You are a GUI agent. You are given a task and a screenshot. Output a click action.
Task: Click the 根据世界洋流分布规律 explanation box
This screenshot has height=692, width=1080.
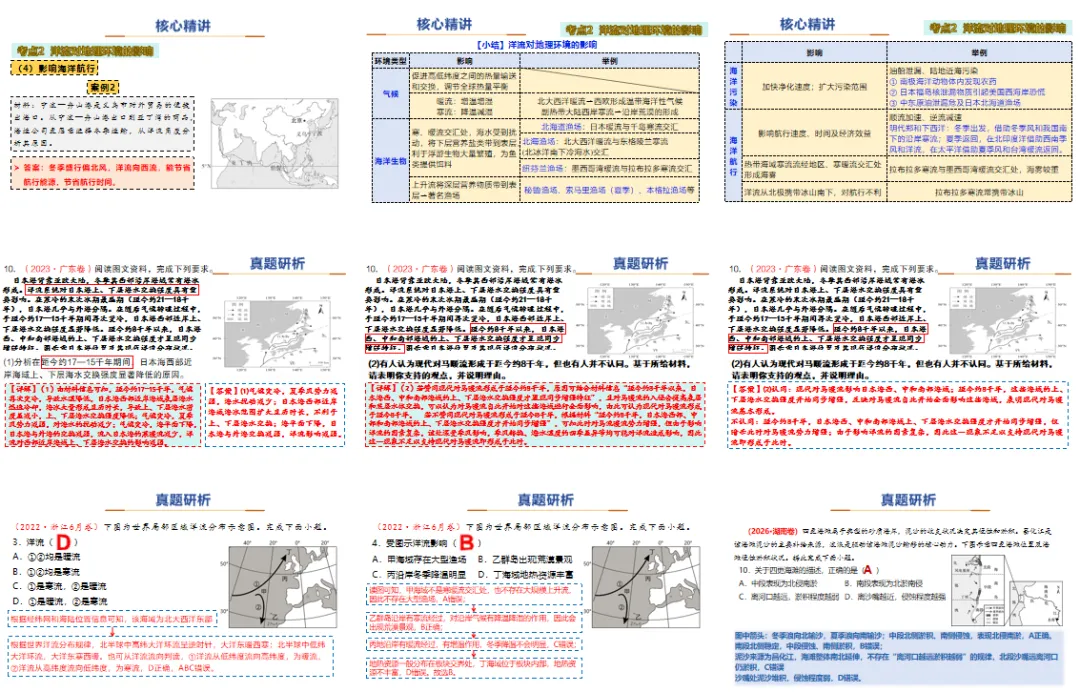pyautogui.click(x=171, y=656)
